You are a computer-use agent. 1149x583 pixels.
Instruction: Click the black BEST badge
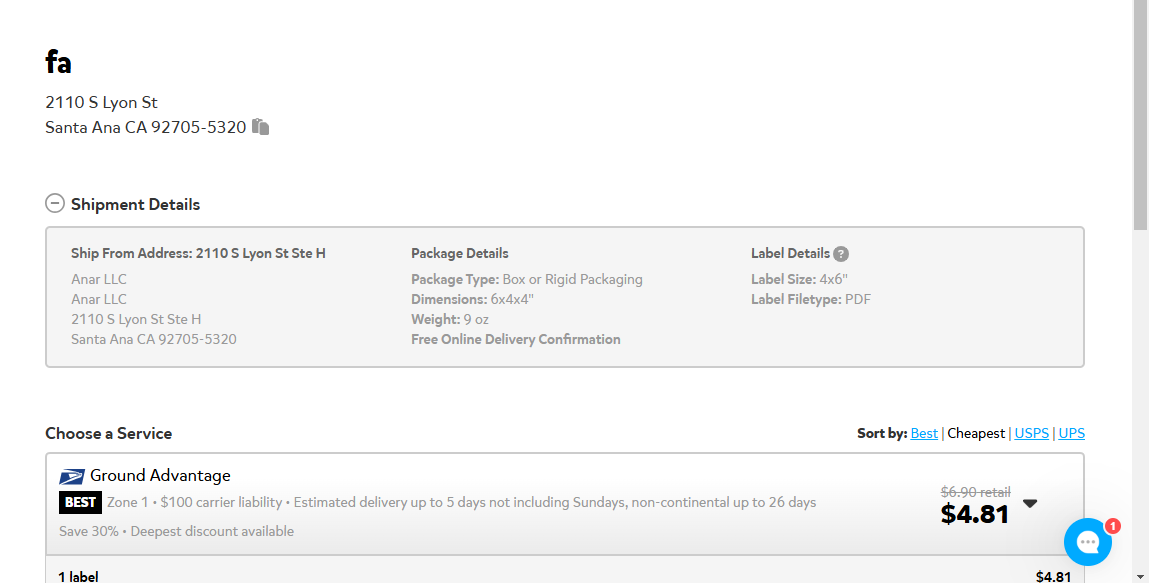coord(80,502)
